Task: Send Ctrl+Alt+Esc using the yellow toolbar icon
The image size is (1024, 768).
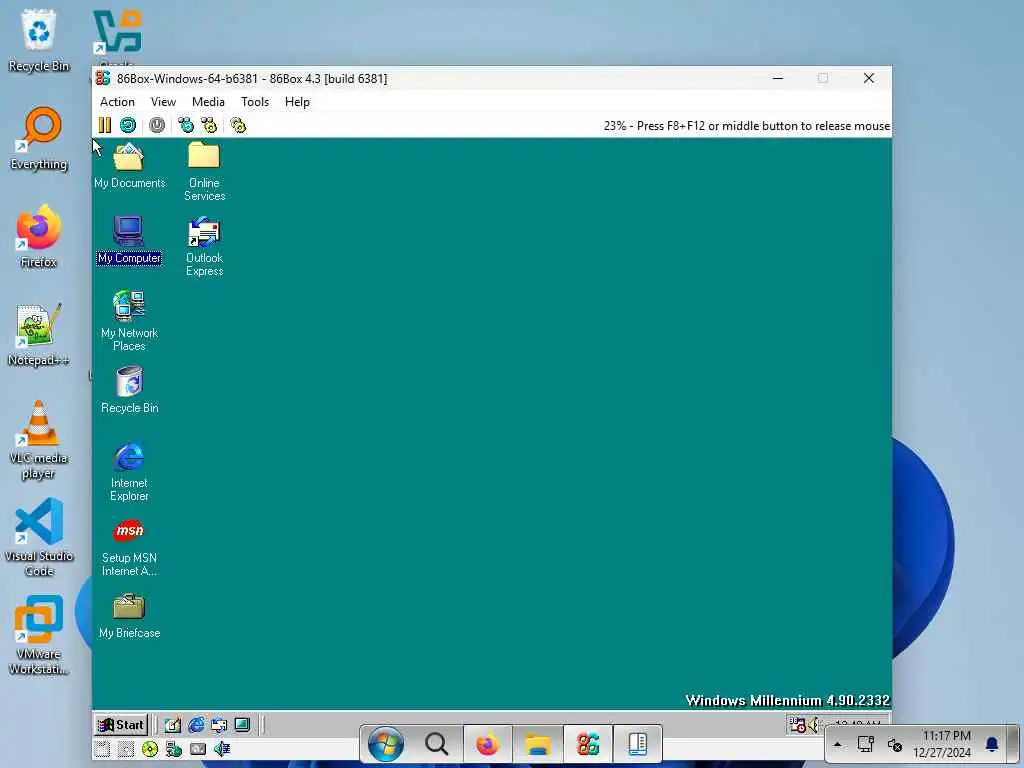Action: [x=209, y=125]
